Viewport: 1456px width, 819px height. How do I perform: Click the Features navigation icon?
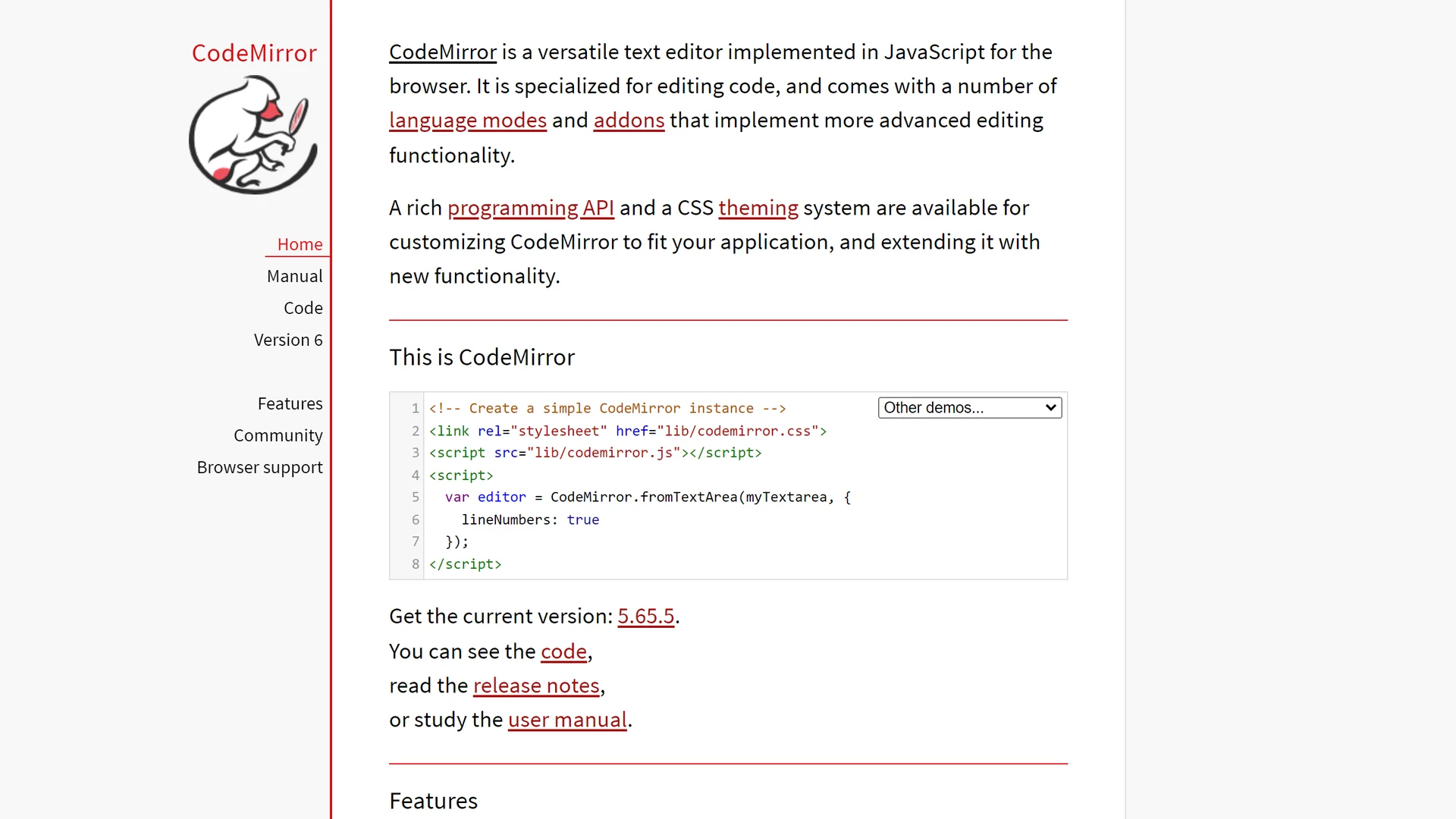point(290,402)
